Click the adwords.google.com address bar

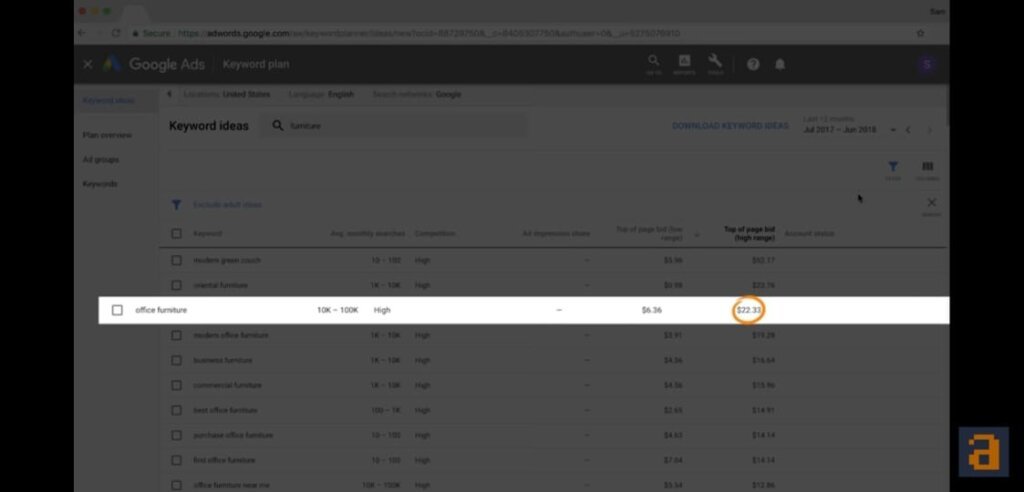(x=428, y=33)
